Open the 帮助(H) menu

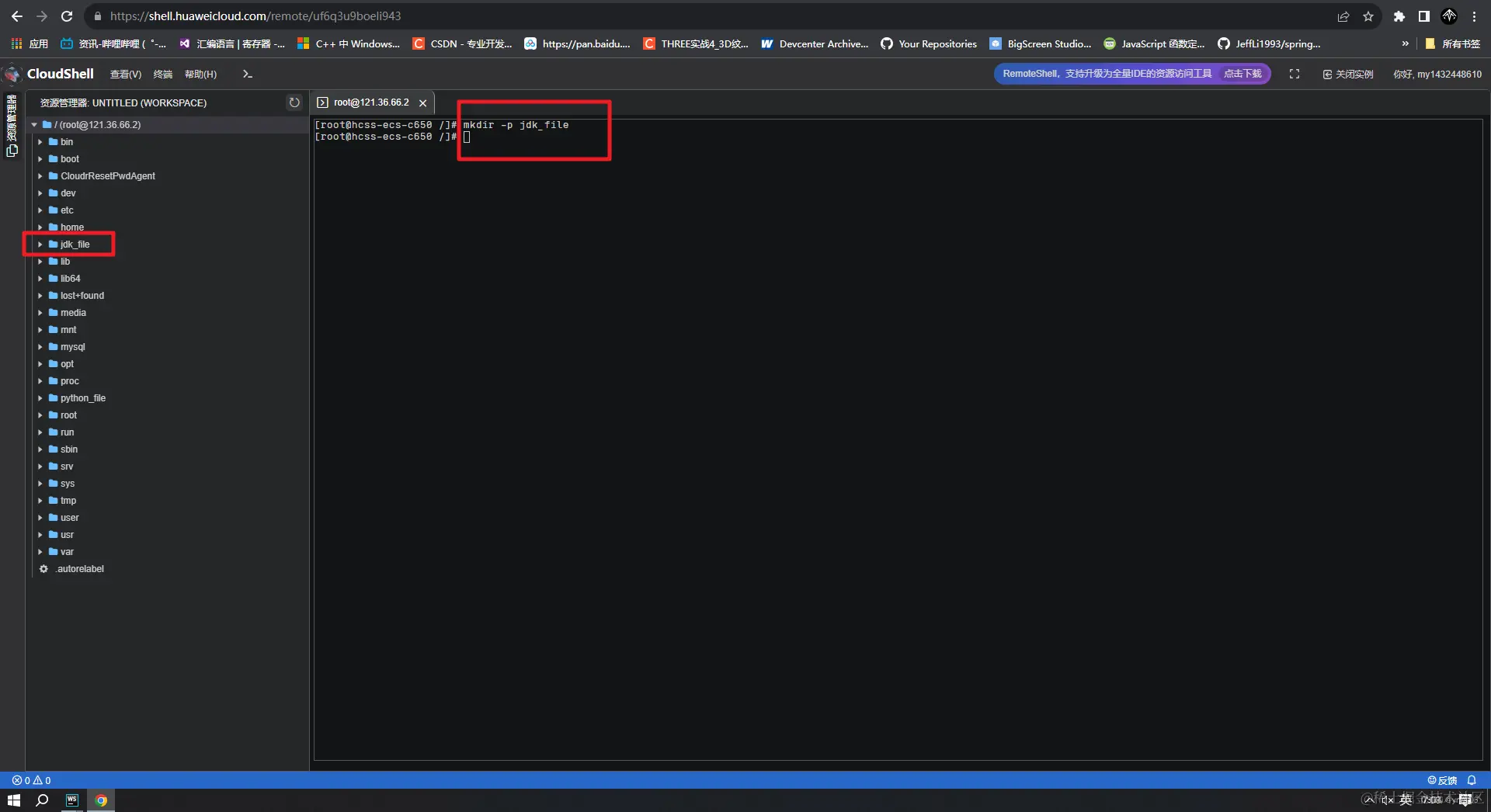point(200,74)
